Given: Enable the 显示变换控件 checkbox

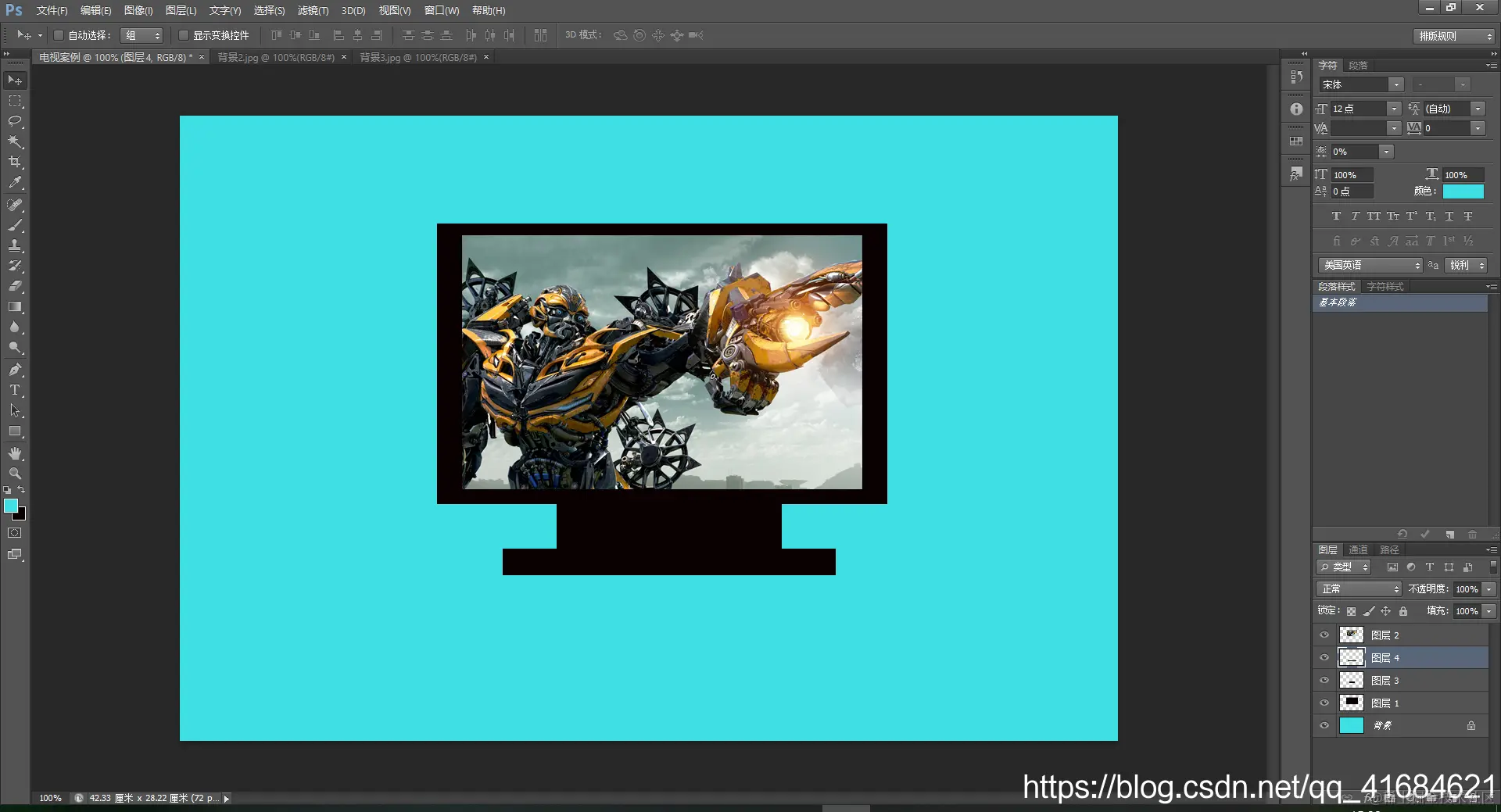Looking at the screenshot, I should pyautogui.click(x=184, y=35).
